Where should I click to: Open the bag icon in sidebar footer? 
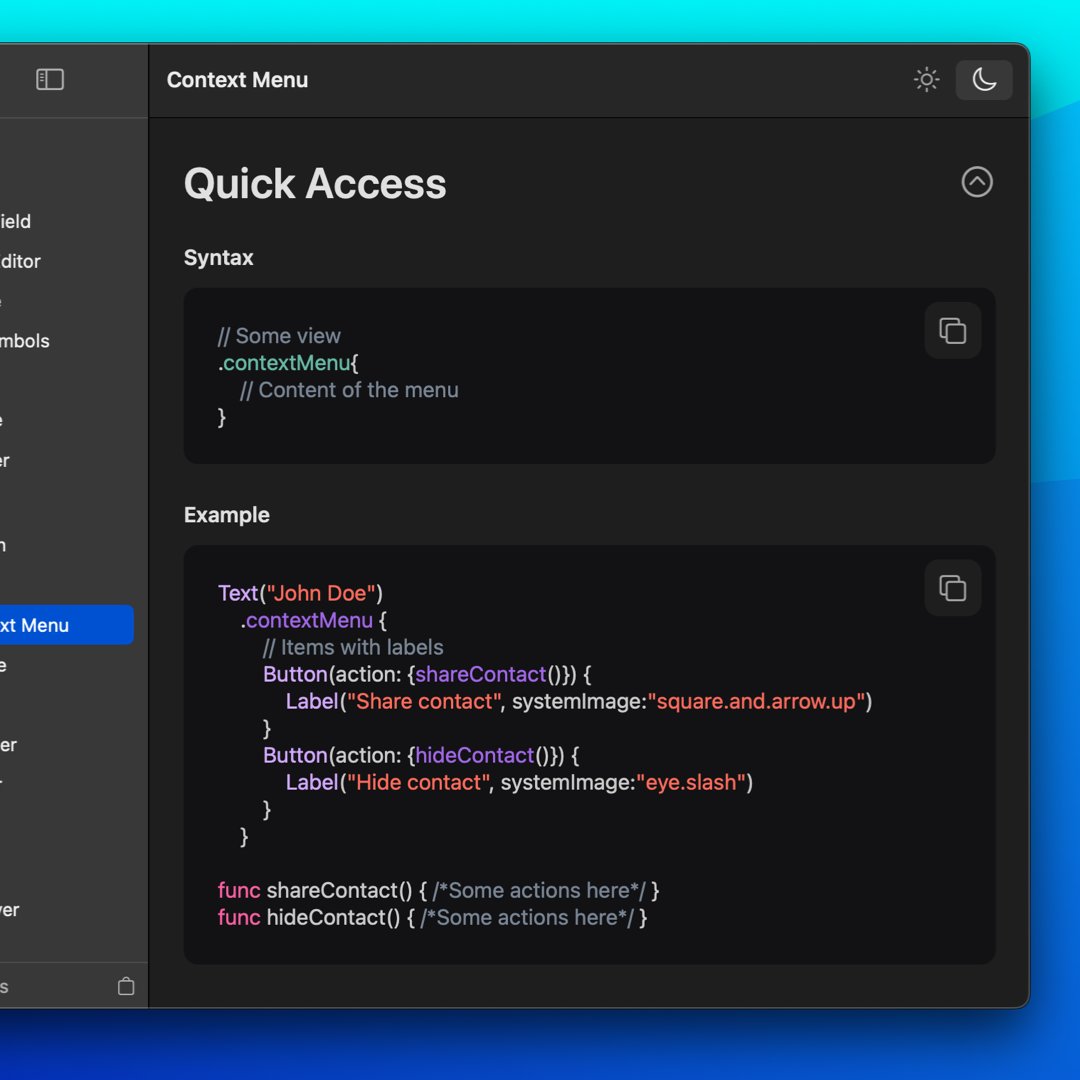[x=126, y=986]
